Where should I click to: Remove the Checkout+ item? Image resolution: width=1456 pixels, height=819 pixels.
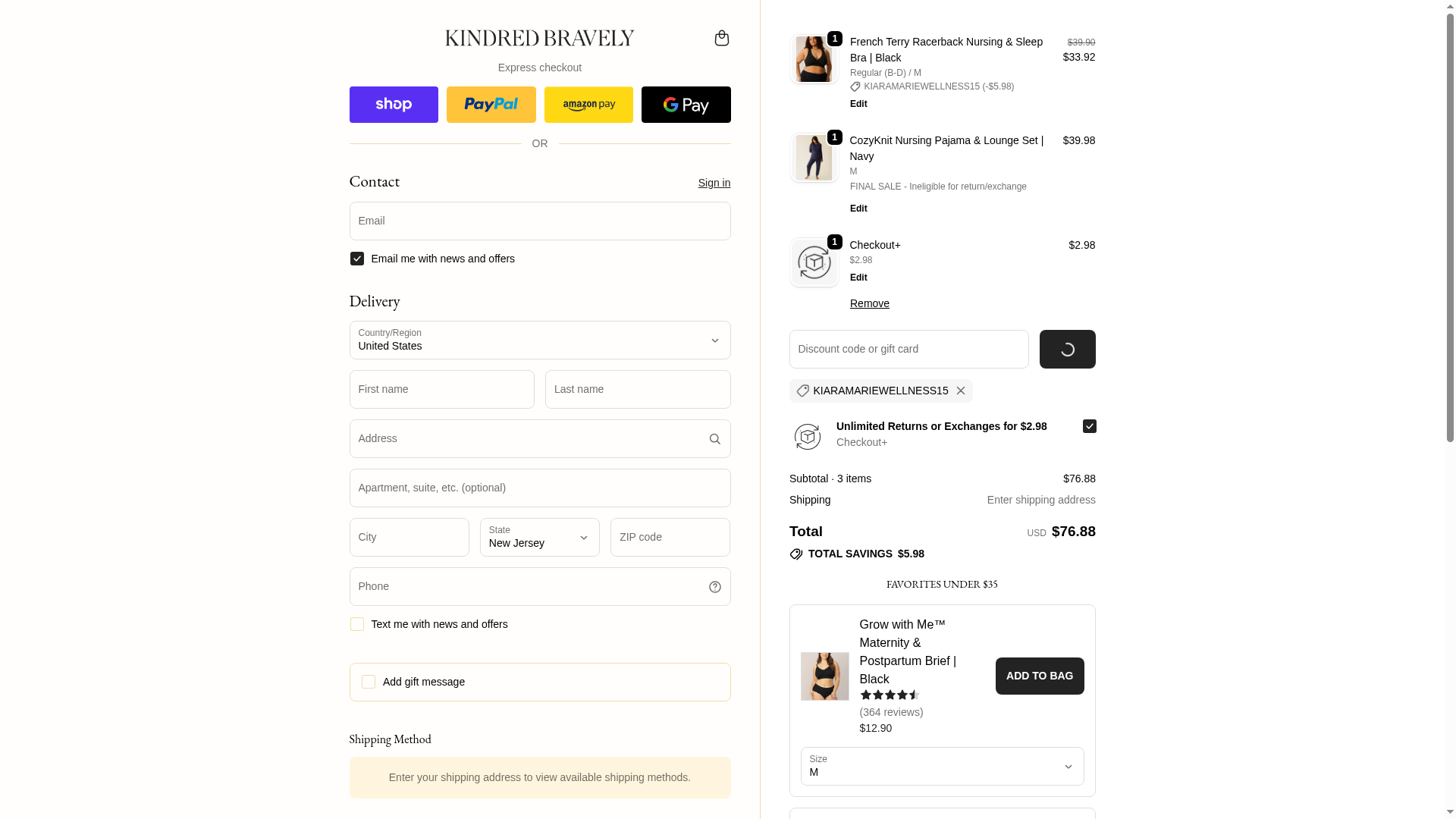pyautogui.click(x=869, y=303)
